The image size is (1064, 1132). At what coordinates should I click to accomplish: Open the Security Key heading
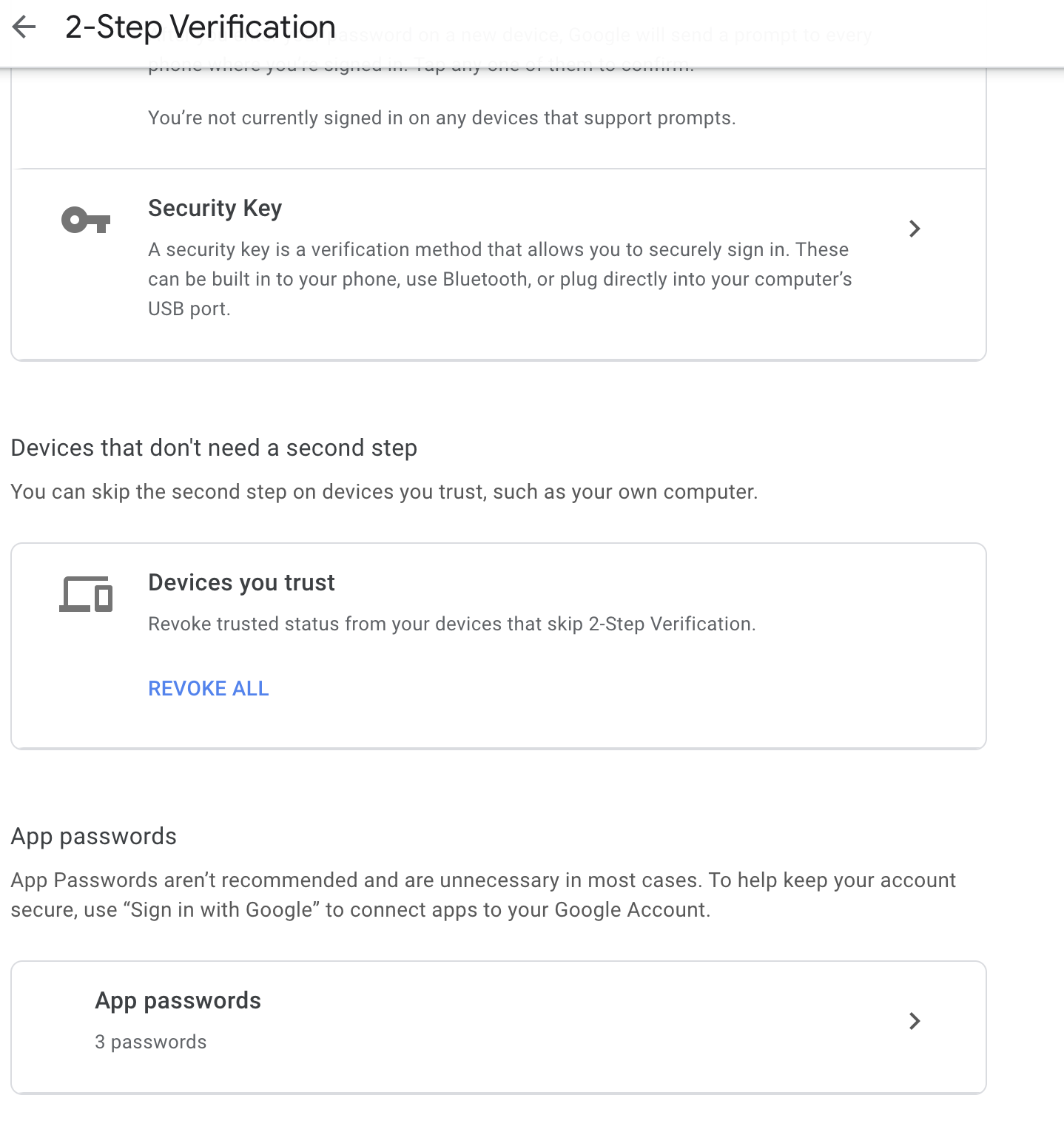[215, 209]
